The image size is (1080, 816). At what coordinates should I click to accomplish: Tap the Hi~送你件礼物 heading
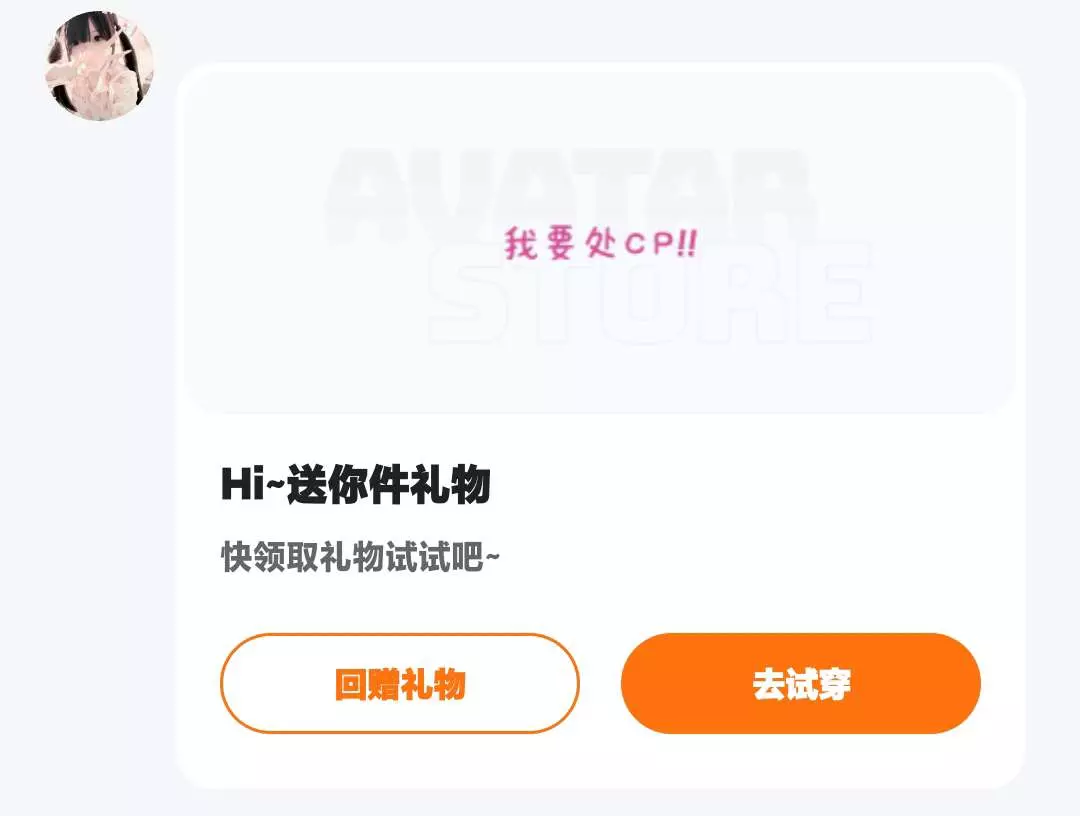[x=355, y=484]
